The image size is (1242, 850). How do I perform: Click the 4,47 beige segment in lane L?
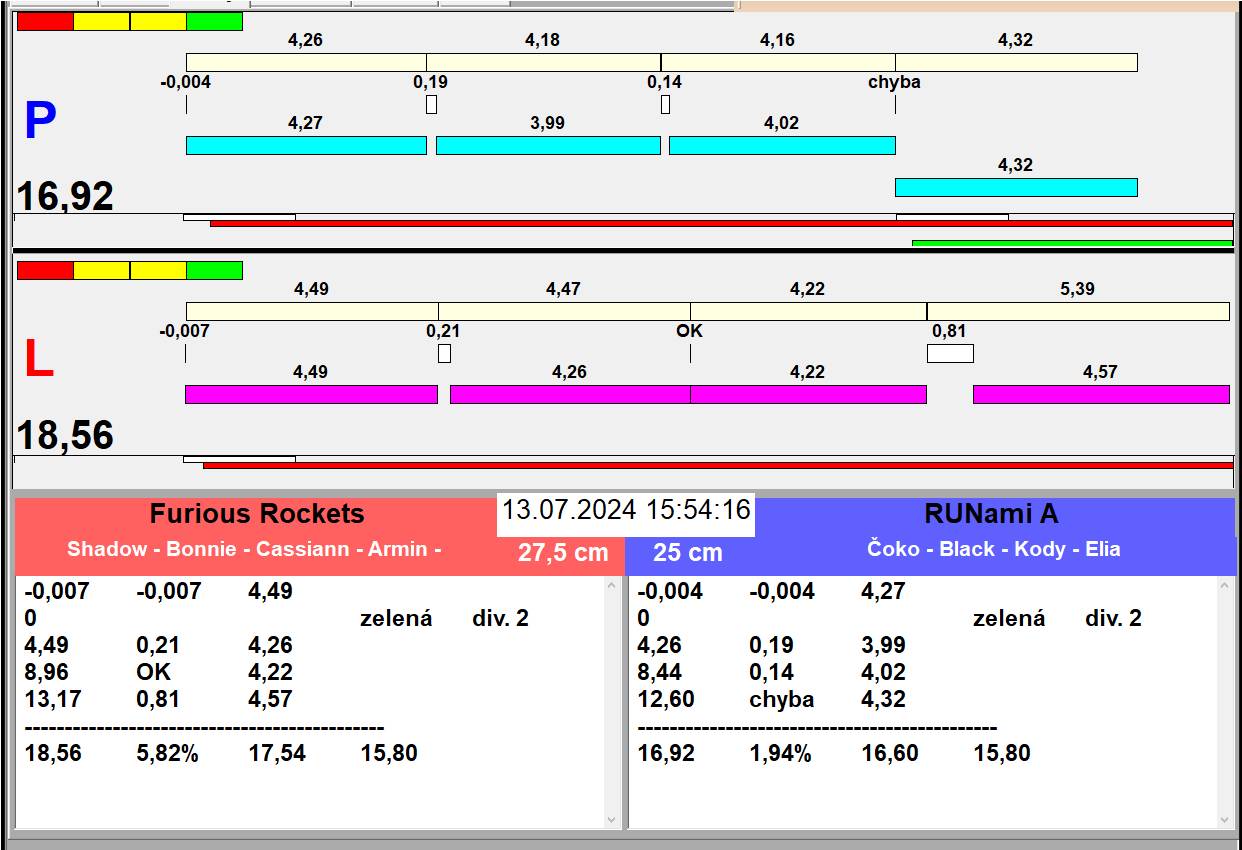click(x=564, y=311)
